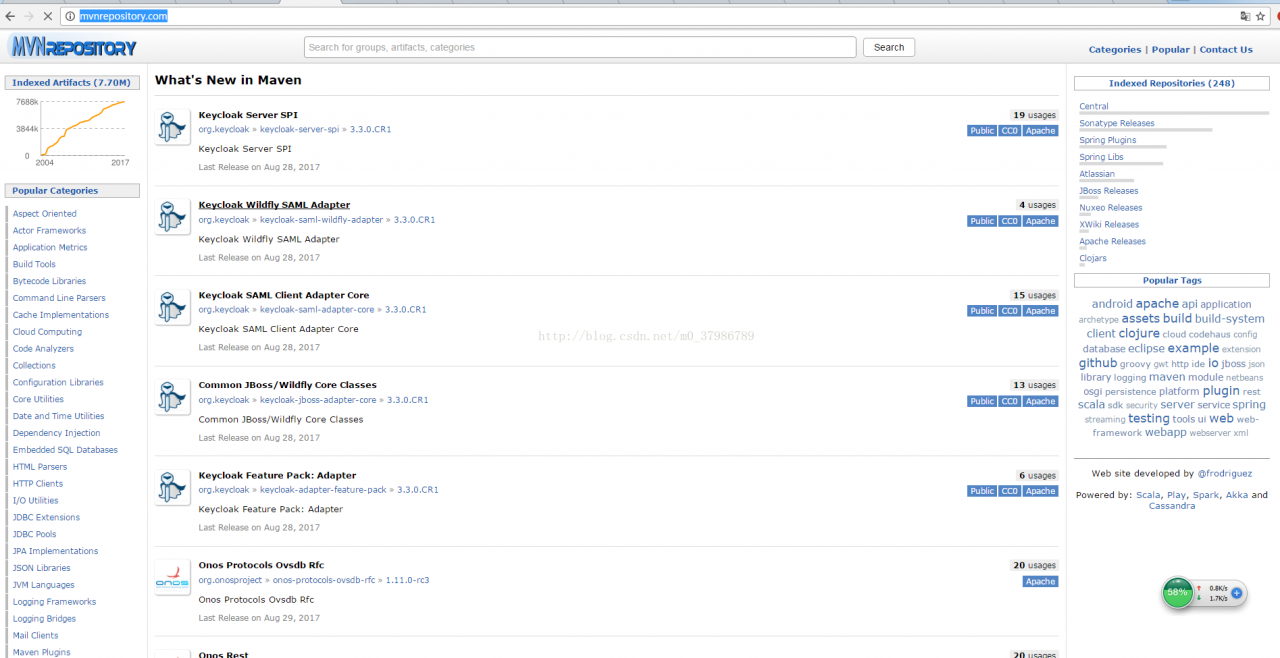
Task: Click the blue plus on network widget
Action: tap(1236, 593)
